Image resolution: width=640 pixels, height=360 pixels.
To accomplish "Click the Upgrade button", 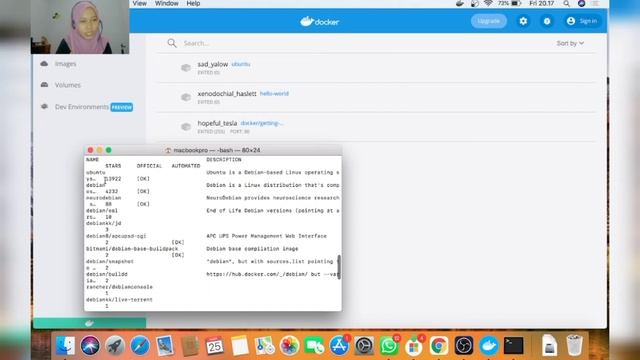I will click(x=489, y=21).
